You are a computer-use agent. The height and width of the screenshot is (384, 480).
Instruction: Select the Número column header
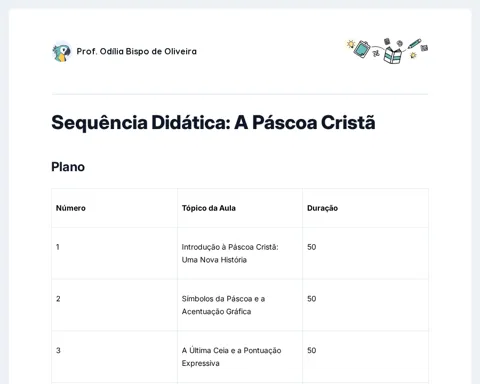(71, 208)
